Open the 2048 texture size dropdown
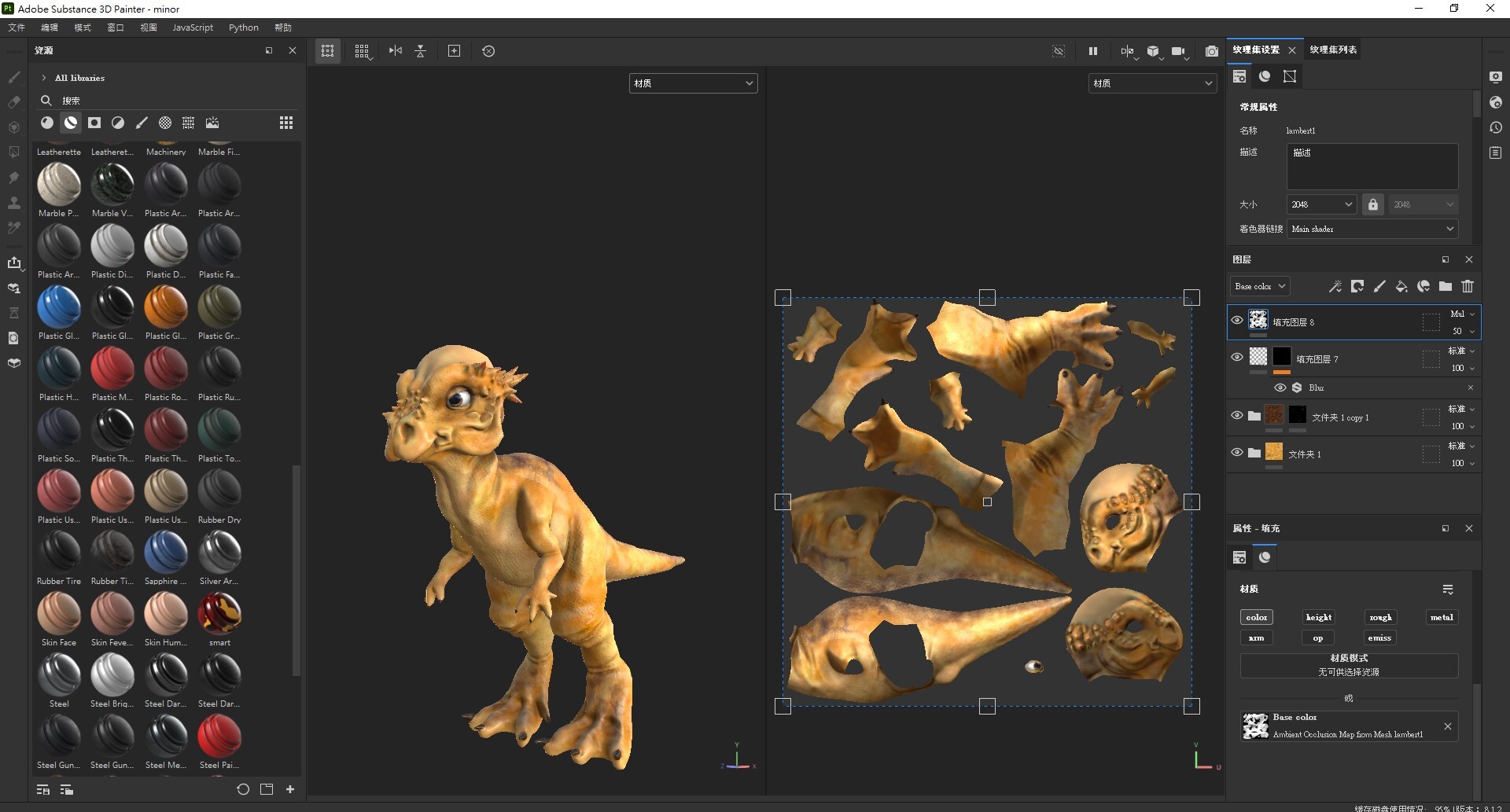 1321,204
